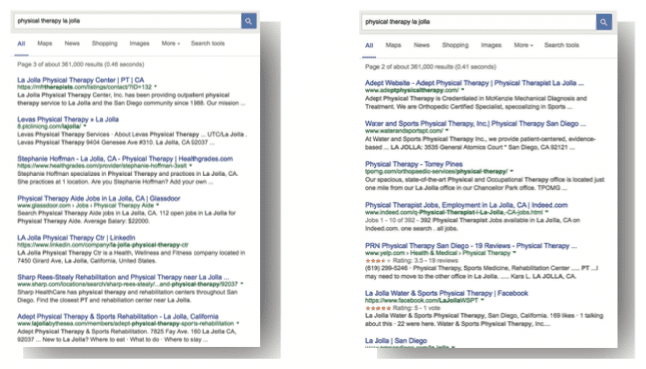Viewport: 646px width, 369px height.
Task: Open Adept Physical Therapy & Sports Rehabilitation result
Action: [x=118, y=317]
